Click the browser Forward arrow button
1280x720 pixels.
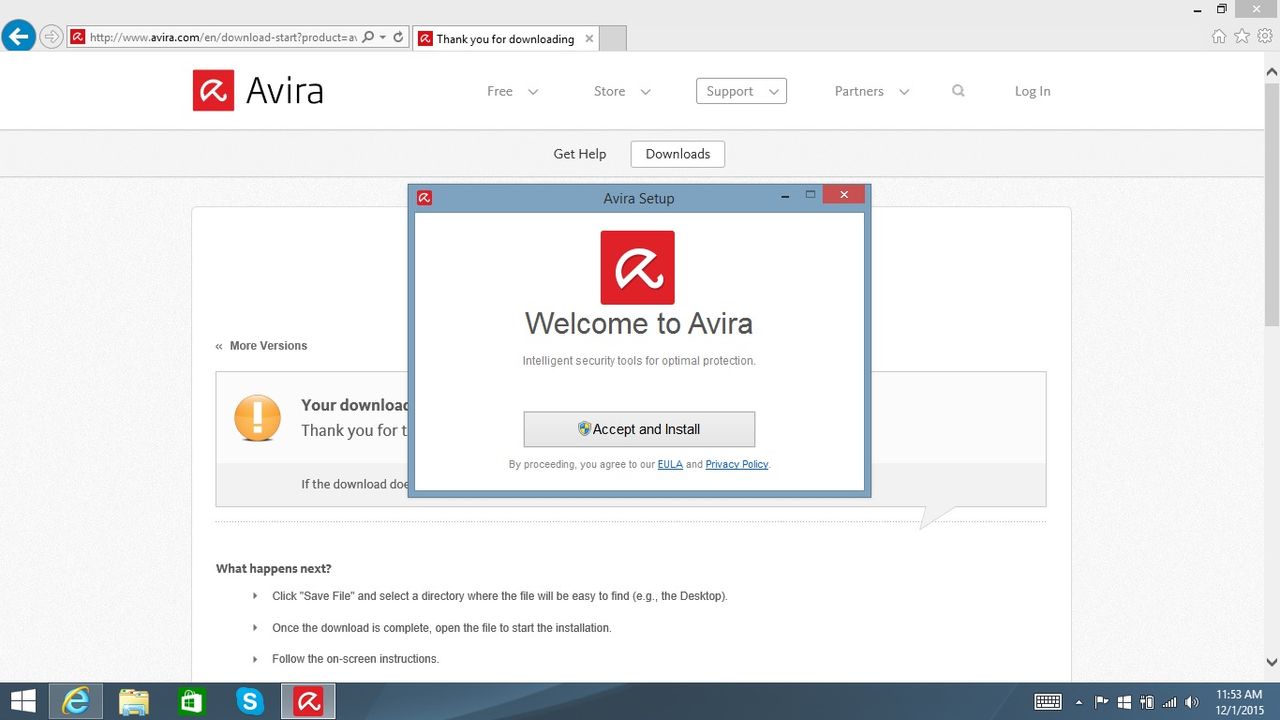point(51,38)
